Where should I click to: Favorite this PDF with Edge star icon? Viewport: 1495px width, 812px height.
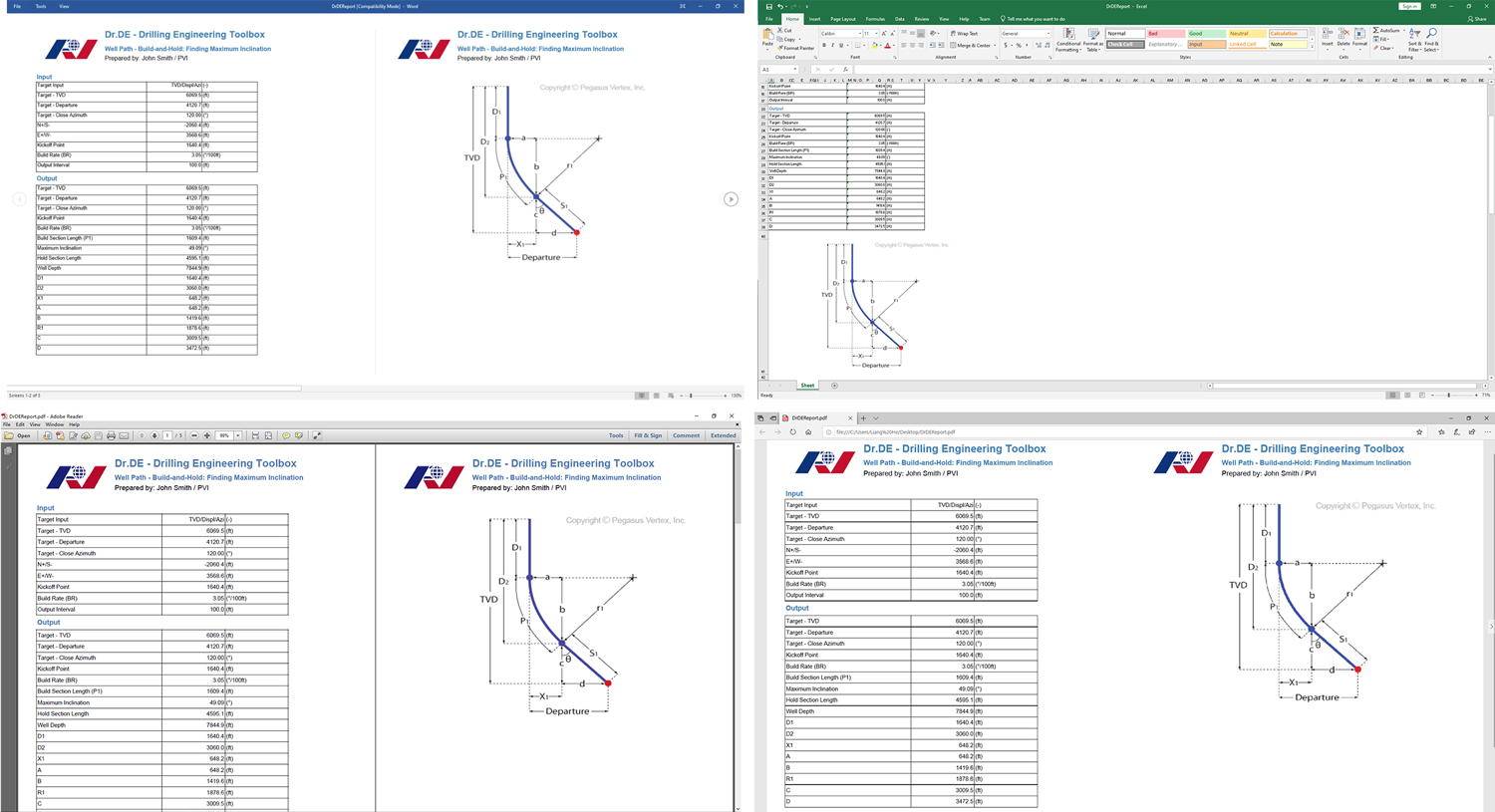point(1419,432)
